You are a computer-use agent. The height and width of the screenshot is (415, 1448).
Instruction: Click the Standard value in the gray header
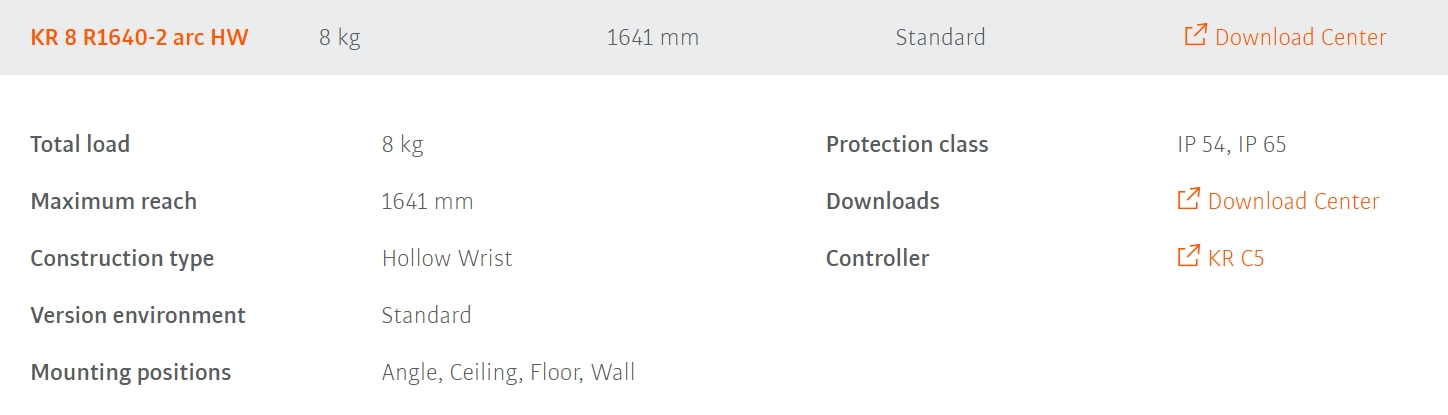click(x=940, y=38)
